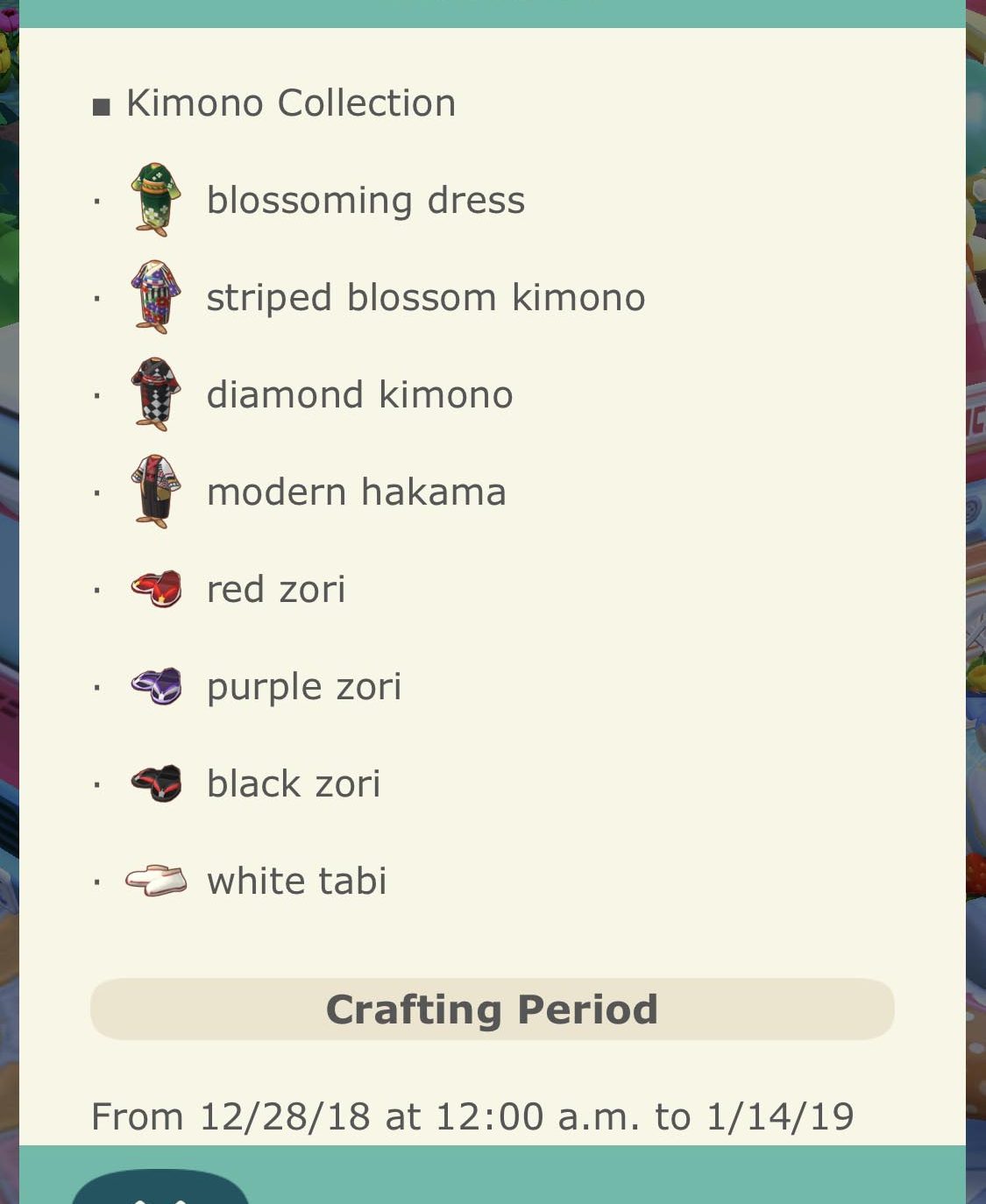Click the Crafting Period header bar
This screenshot has height=1204, width=986.
(x=493, y=1009)
